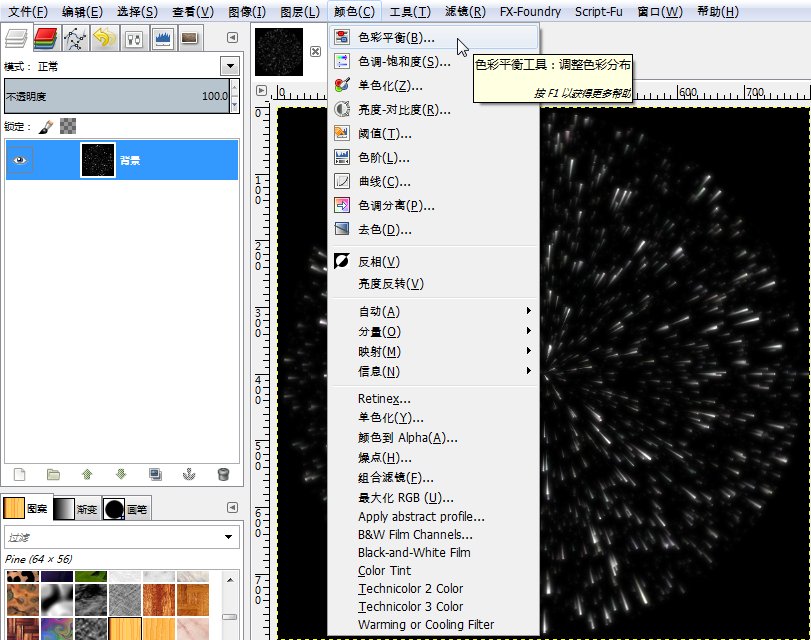Image resolution: width=811 pixels, height=640 pixels.
Task: Choose 色阶(L) levels
Action: [x=433, y=157]
